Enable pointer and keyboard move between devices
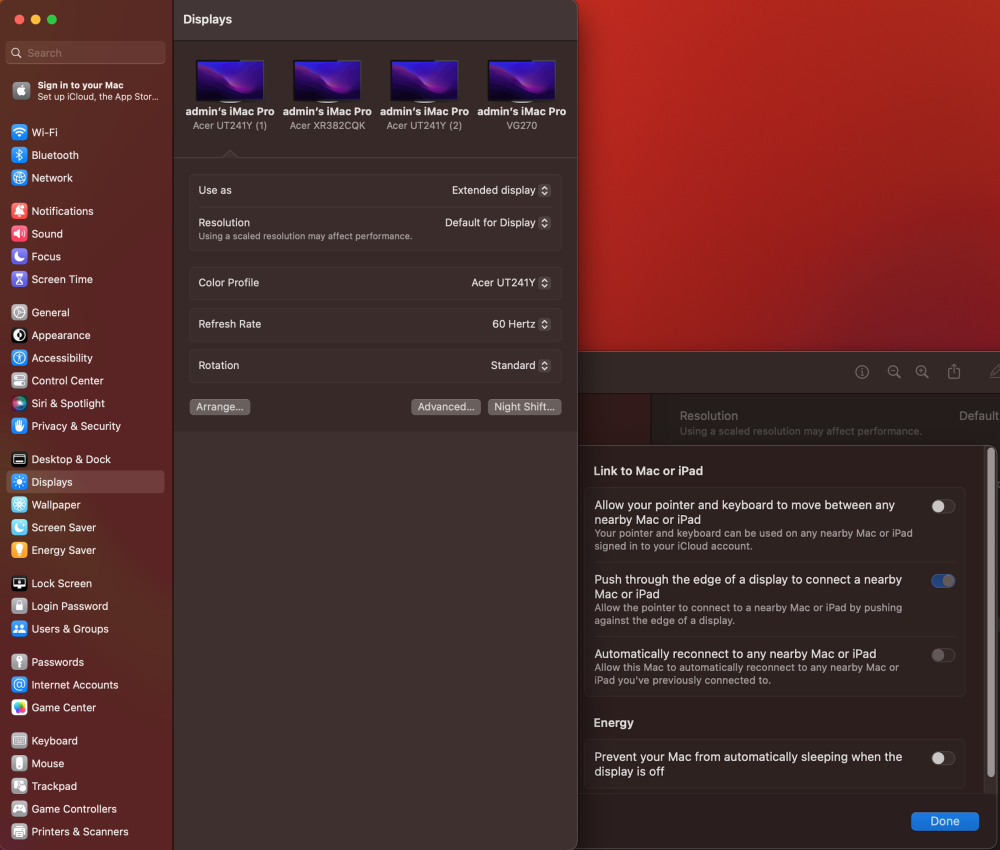The width and height of the screenshot is (1000, 850). coord(943,506)
